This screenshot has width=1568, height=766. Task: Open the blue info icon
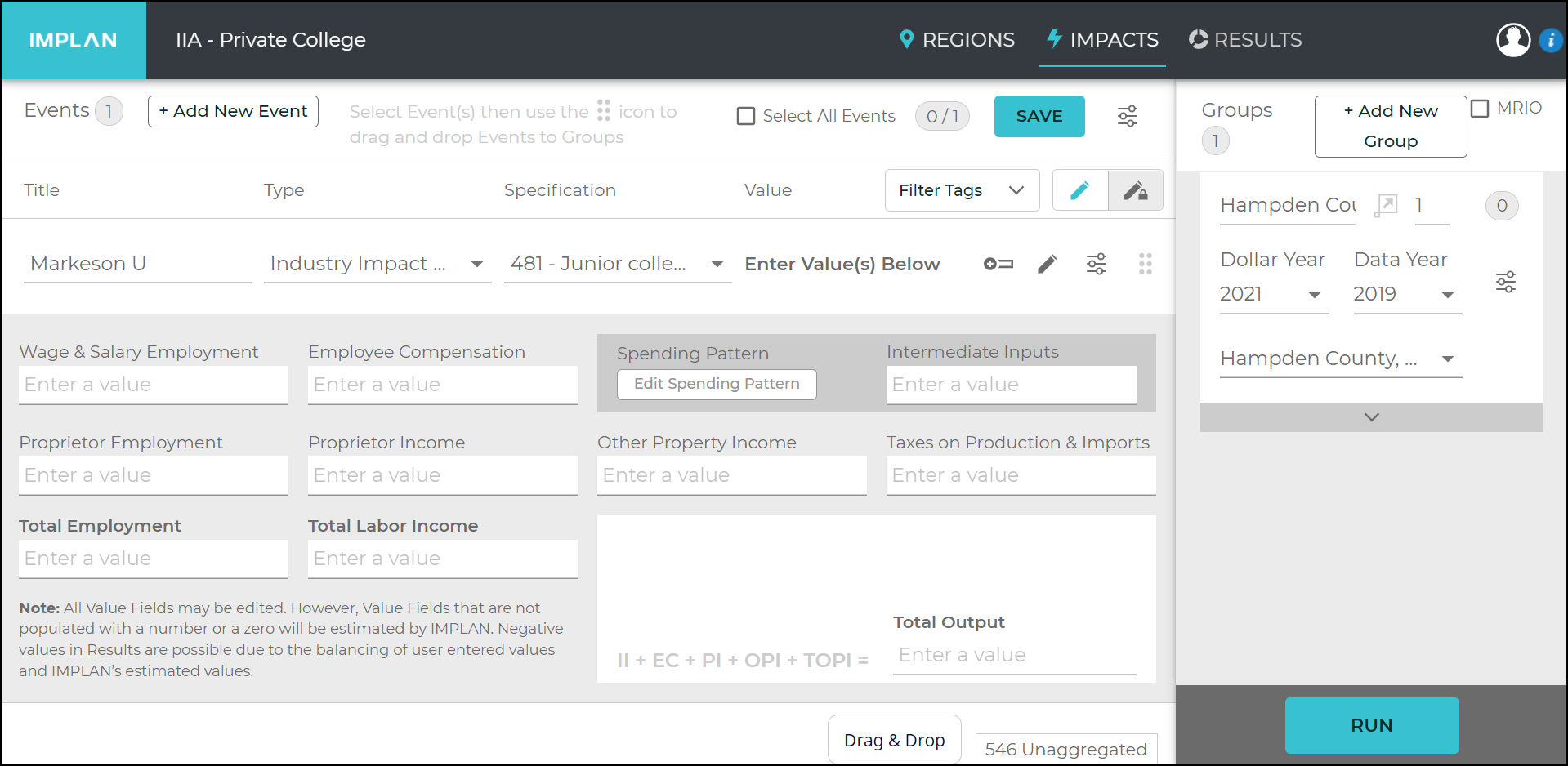1550,40
